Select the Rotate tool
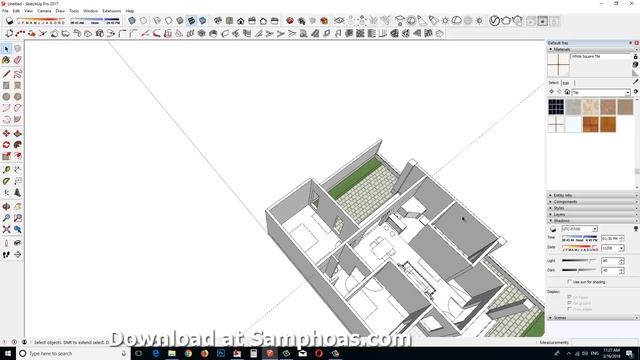The width and height of the screenshot is (640, 360). coord(6,145)
